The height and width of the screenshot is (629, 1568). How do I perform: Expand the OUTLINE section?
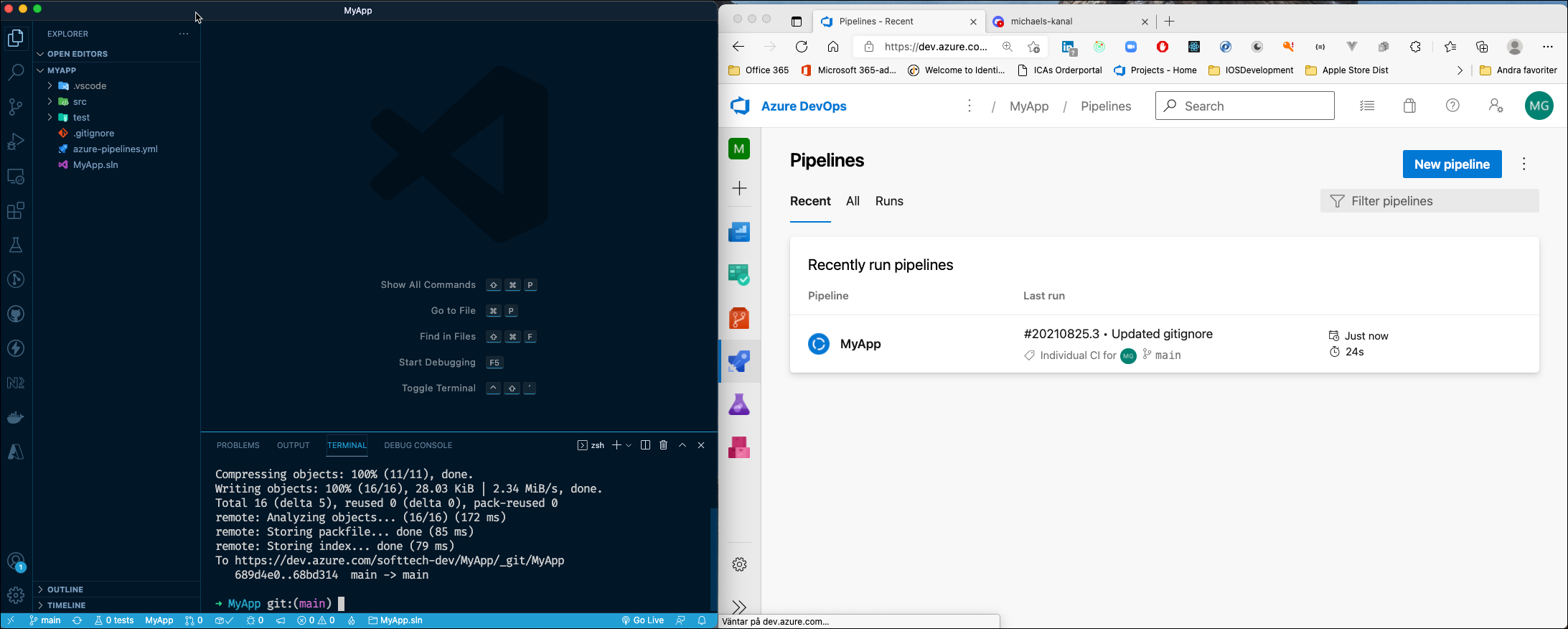point(65,590)
